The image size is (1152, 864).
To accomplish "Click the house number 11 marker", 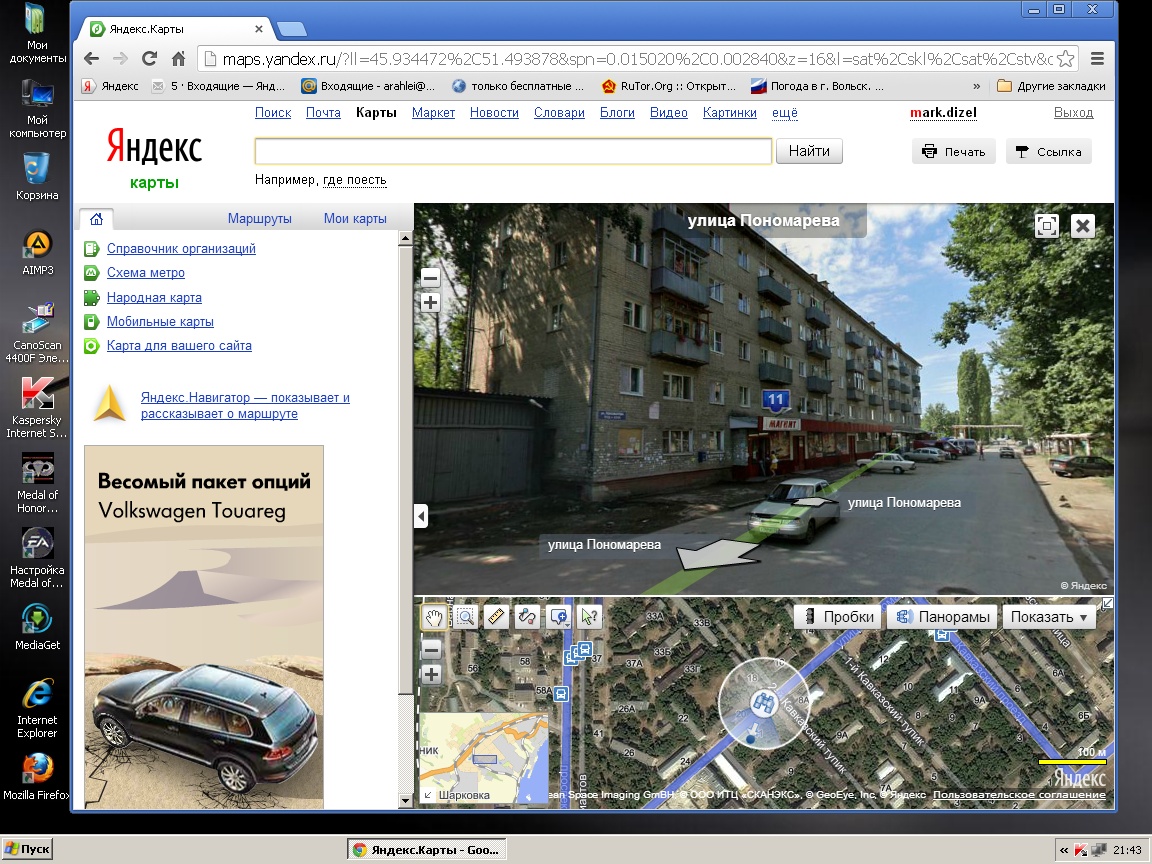I will [775, 400].
